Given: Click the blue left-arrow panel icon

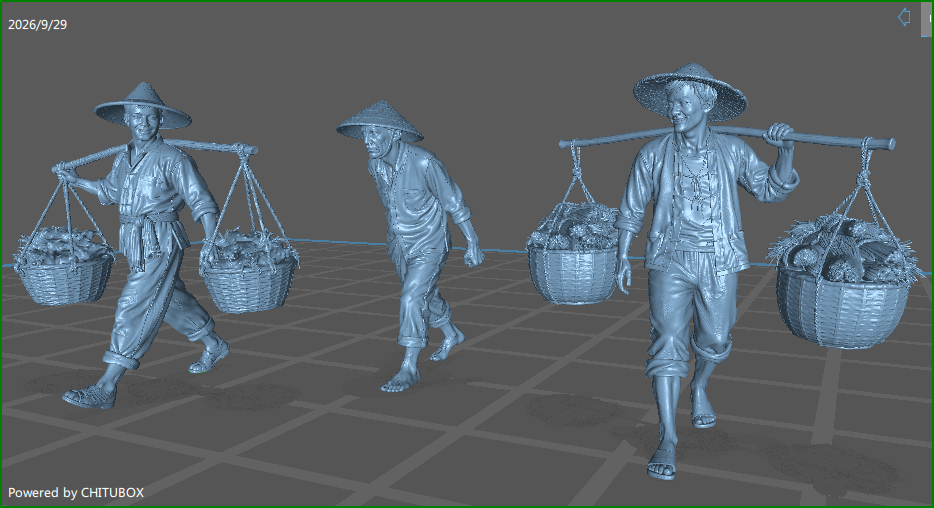Looking at the screenshot, I should coord(904,17).
